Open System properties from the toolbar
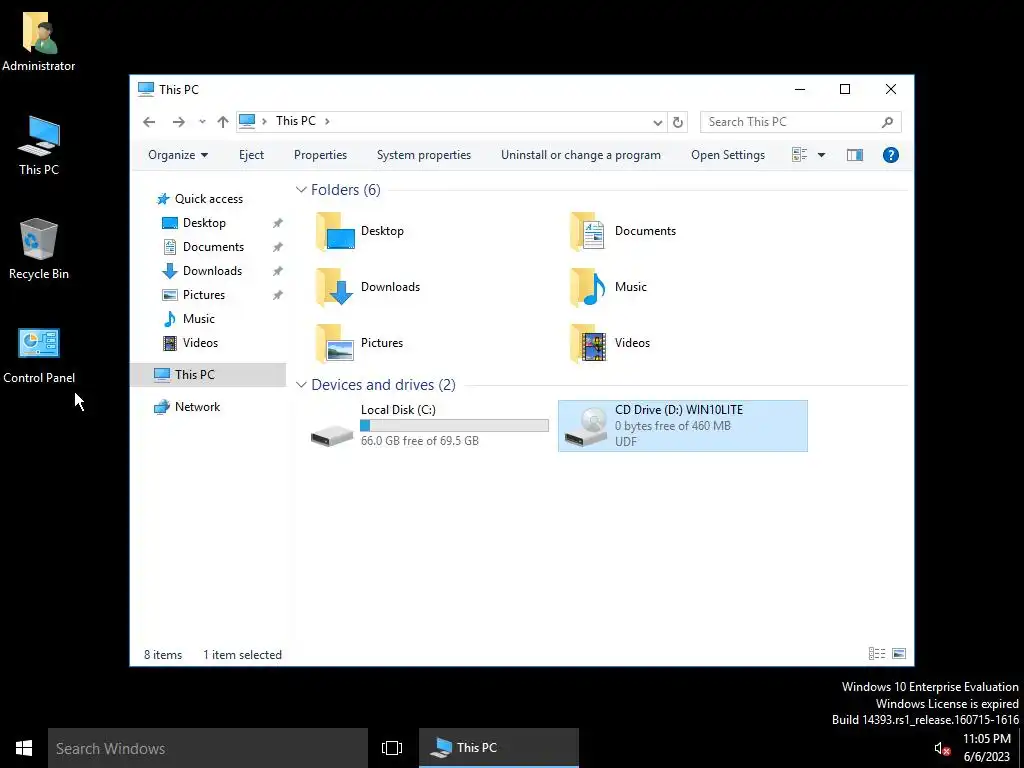Viewport: 1024px width, 768px height. pos(424,155)
